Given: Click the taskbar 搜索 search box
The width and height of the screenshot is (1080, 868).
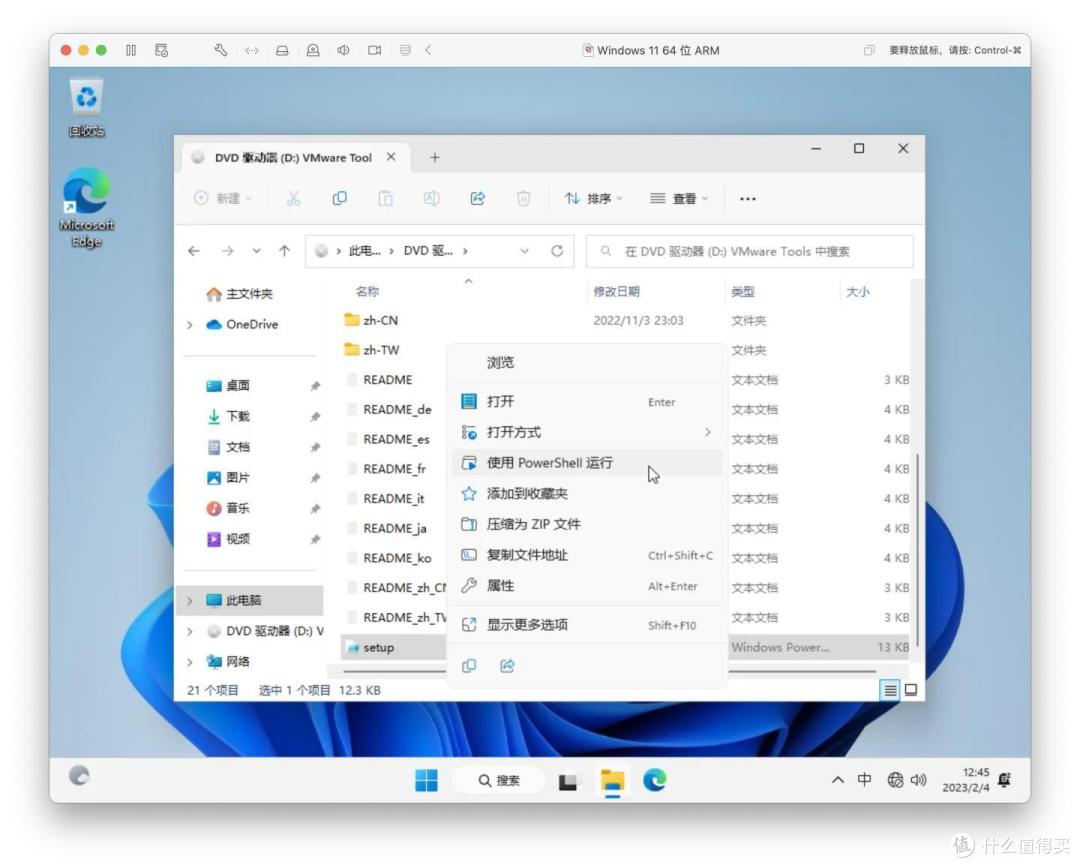Looking at the screenshot, I should tap(499, 781).
